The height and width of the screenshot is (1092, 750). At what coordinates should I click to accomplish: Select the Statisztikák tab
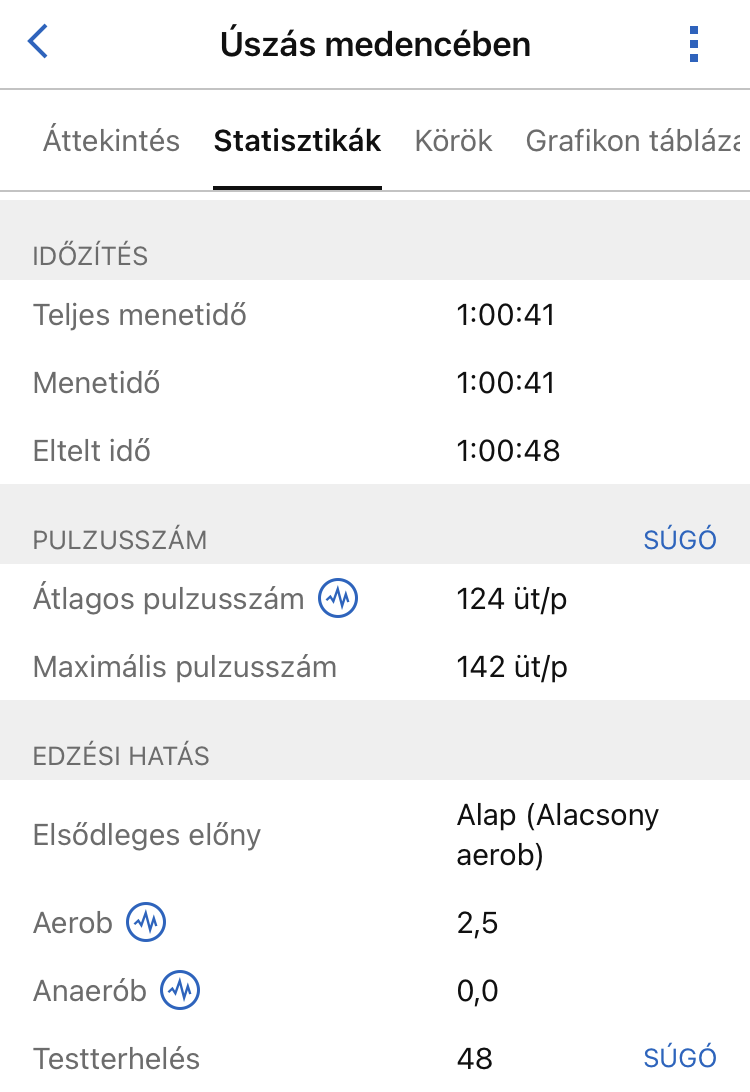click(297, 141)
